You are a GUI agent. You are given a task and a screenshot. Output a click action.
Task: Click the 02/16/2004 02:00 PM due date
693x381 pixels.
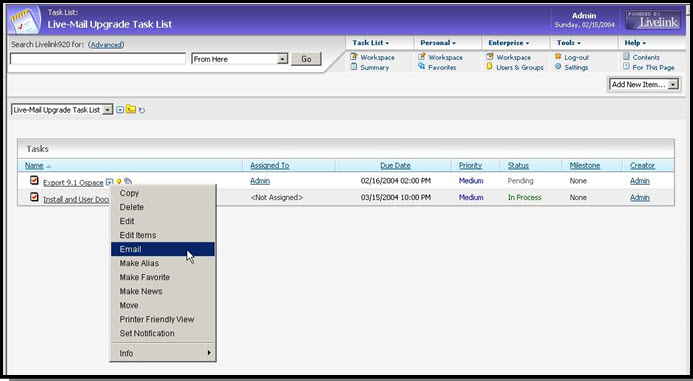396,181
